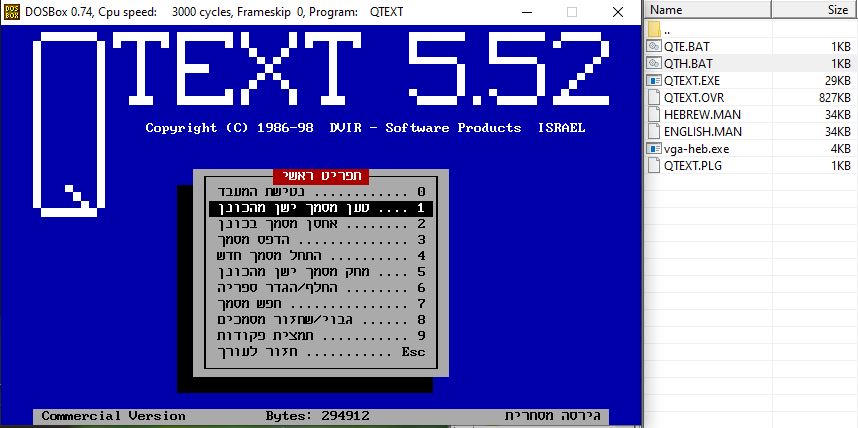Screen dimensions: 858x428
Task: Click the ENGLISH.MAN file icon
Action: coord(653,131)
